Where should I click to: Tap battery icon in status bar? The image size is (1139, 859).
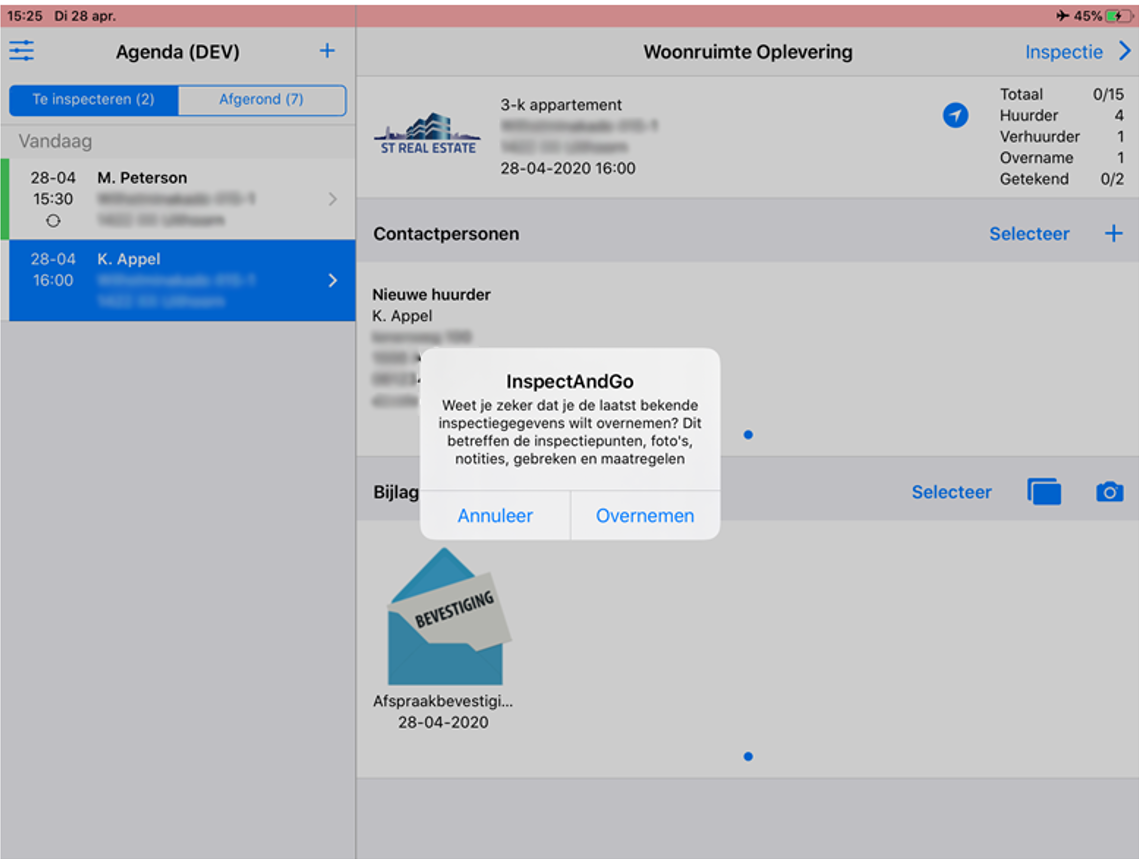[x=1119, y=16]
